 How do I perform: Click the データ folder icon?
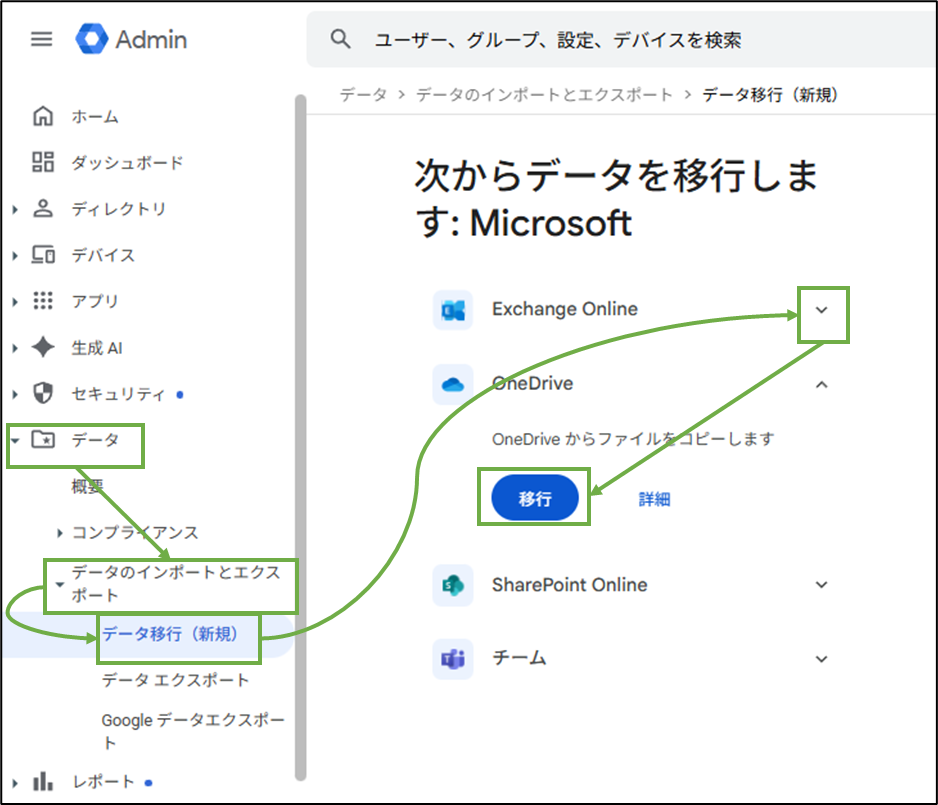pyautogui.click(x=42, y=440)
